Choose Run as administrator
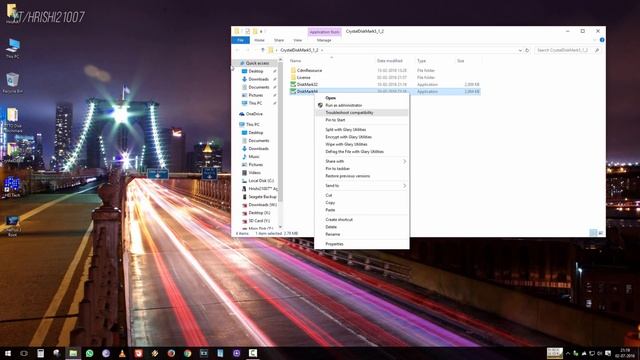This screenshot has height=360, width=640. coord(344,105)
